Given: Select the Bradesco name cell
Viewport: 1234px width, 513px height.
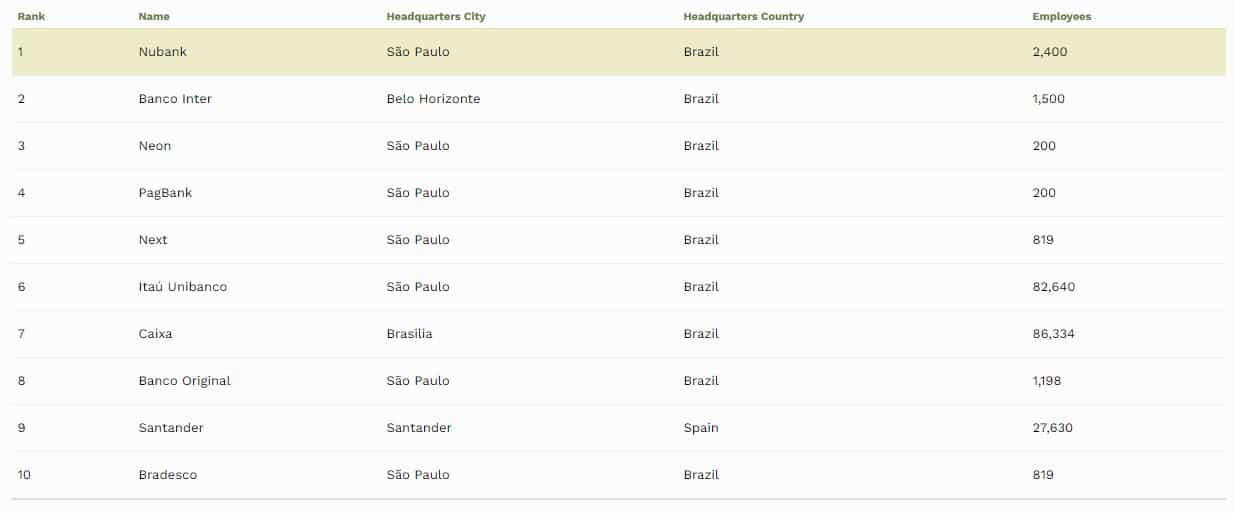Looking at the screenshot, I should tap(168, 475).
